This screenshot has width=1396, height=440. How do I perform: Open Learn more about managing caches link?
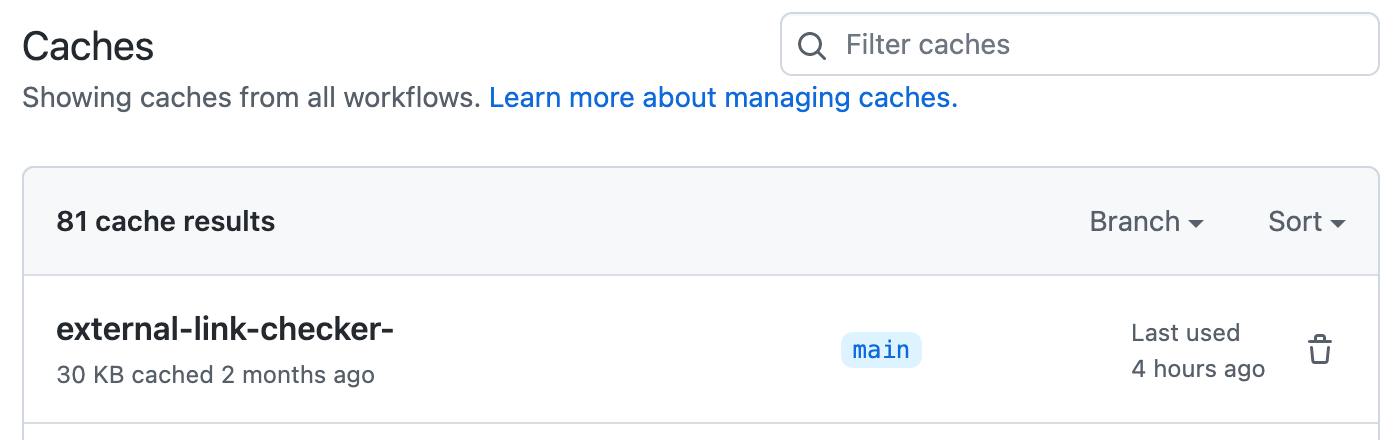point(723,98)
